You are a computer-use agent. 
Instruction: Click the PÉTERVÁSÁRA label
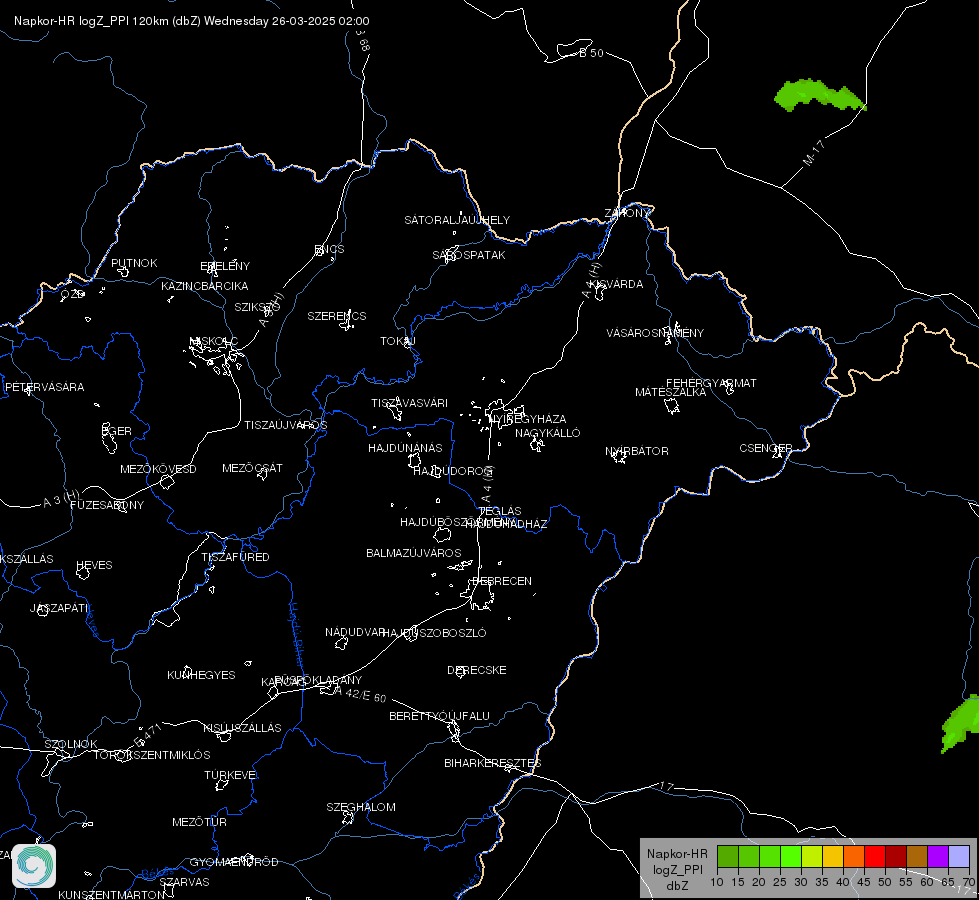pos(44,387)
